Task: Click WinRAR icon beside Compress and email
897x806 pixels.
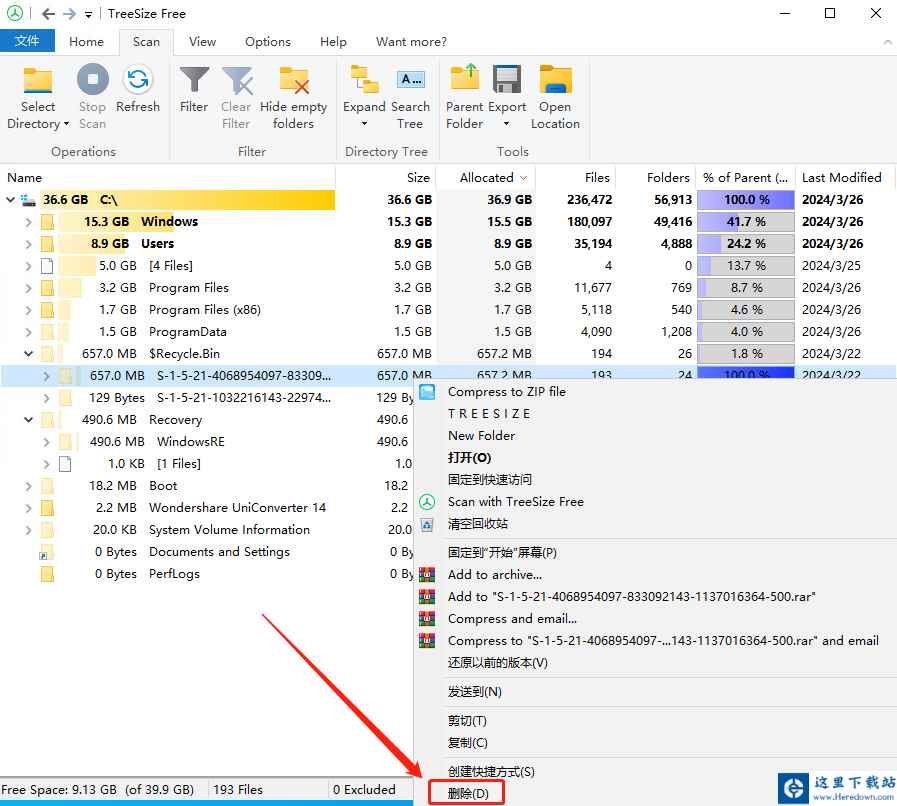Action: pyautogui.click(x=427, y=618)
